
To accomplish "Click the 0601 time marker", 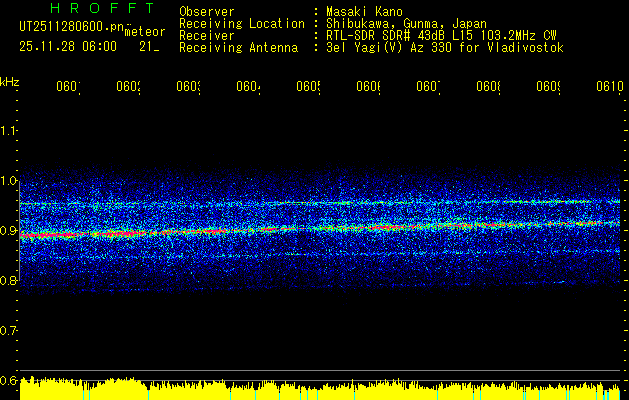I will point(68,87).
